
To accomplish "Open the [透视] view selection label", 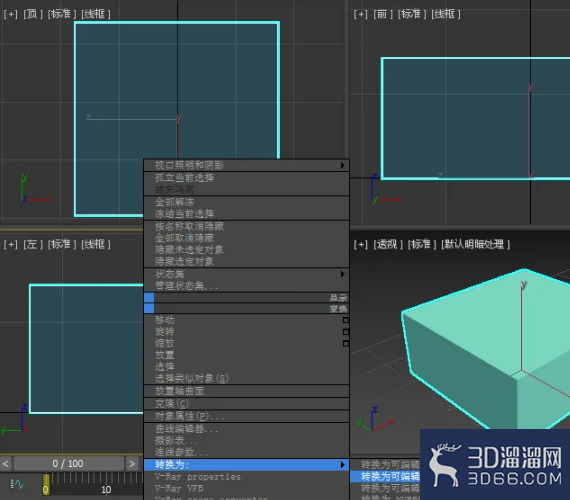I will pos(388,244).
